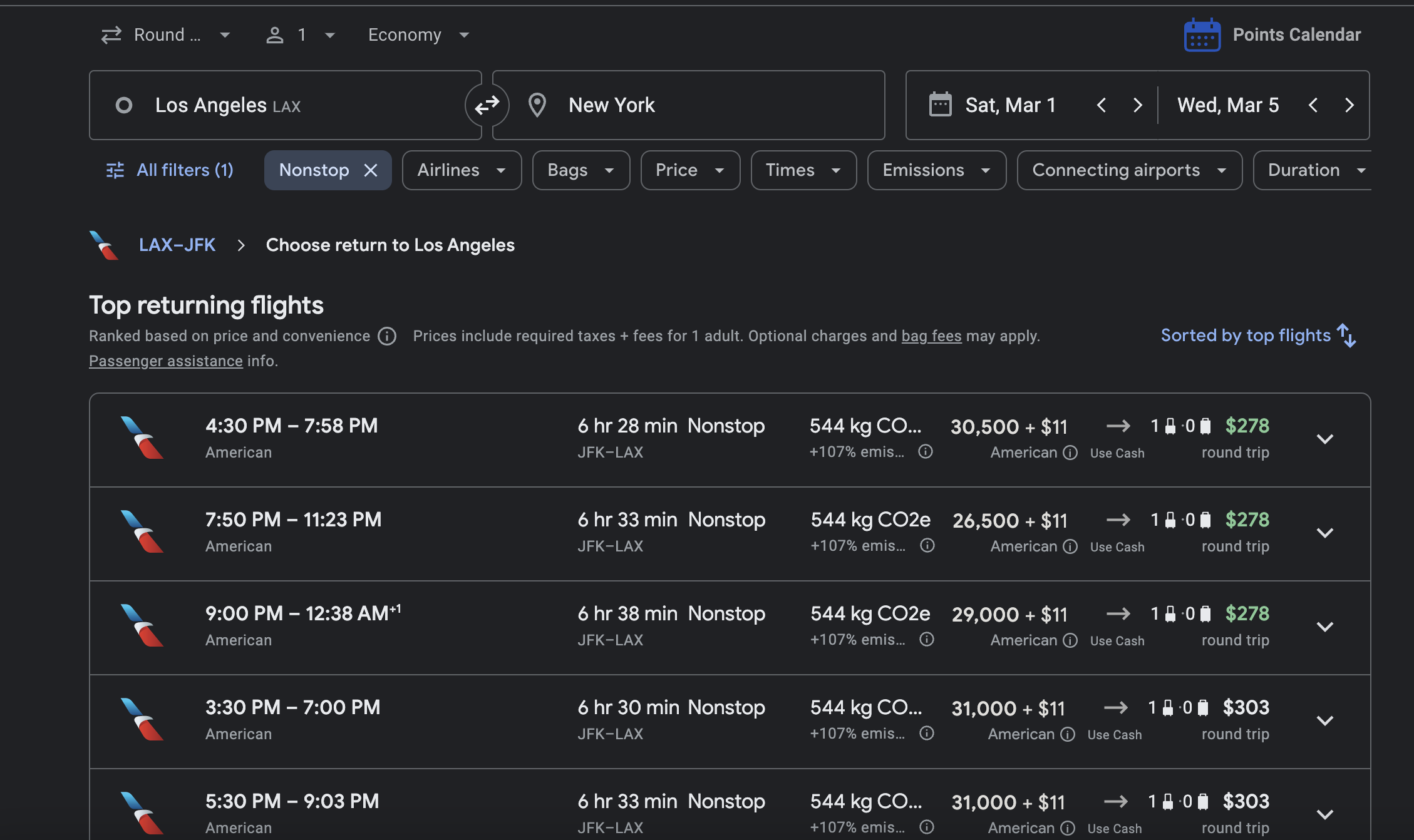The width and height of the screenshot is (1414, 840).
Task: Open Bags filter dropdown
Action: 581,170
